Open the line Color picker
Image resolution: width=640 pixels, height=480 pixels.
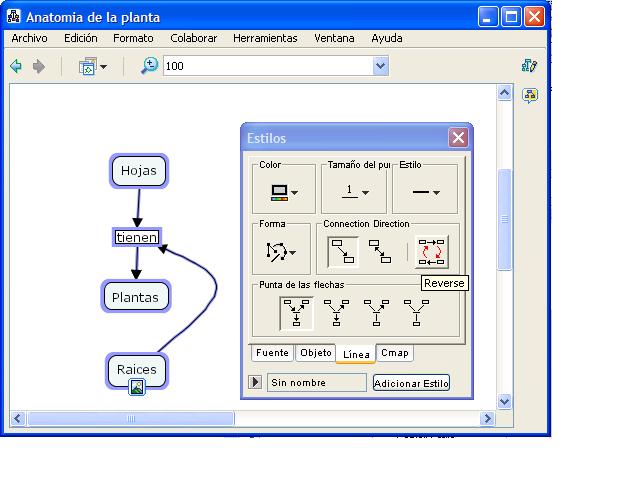pos(283,191)
